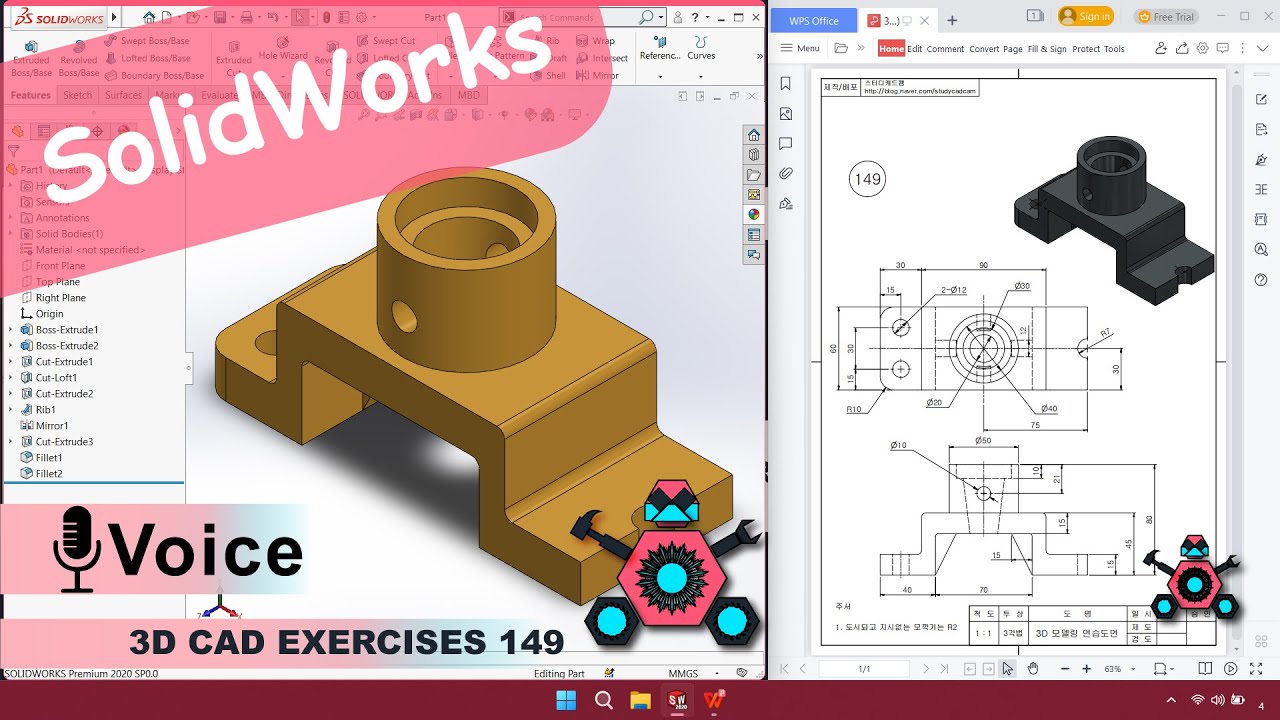The width and height of the screenshot is (1280, 720).
Task: Open the File Explorer folder in task pane
Action: 754,175
